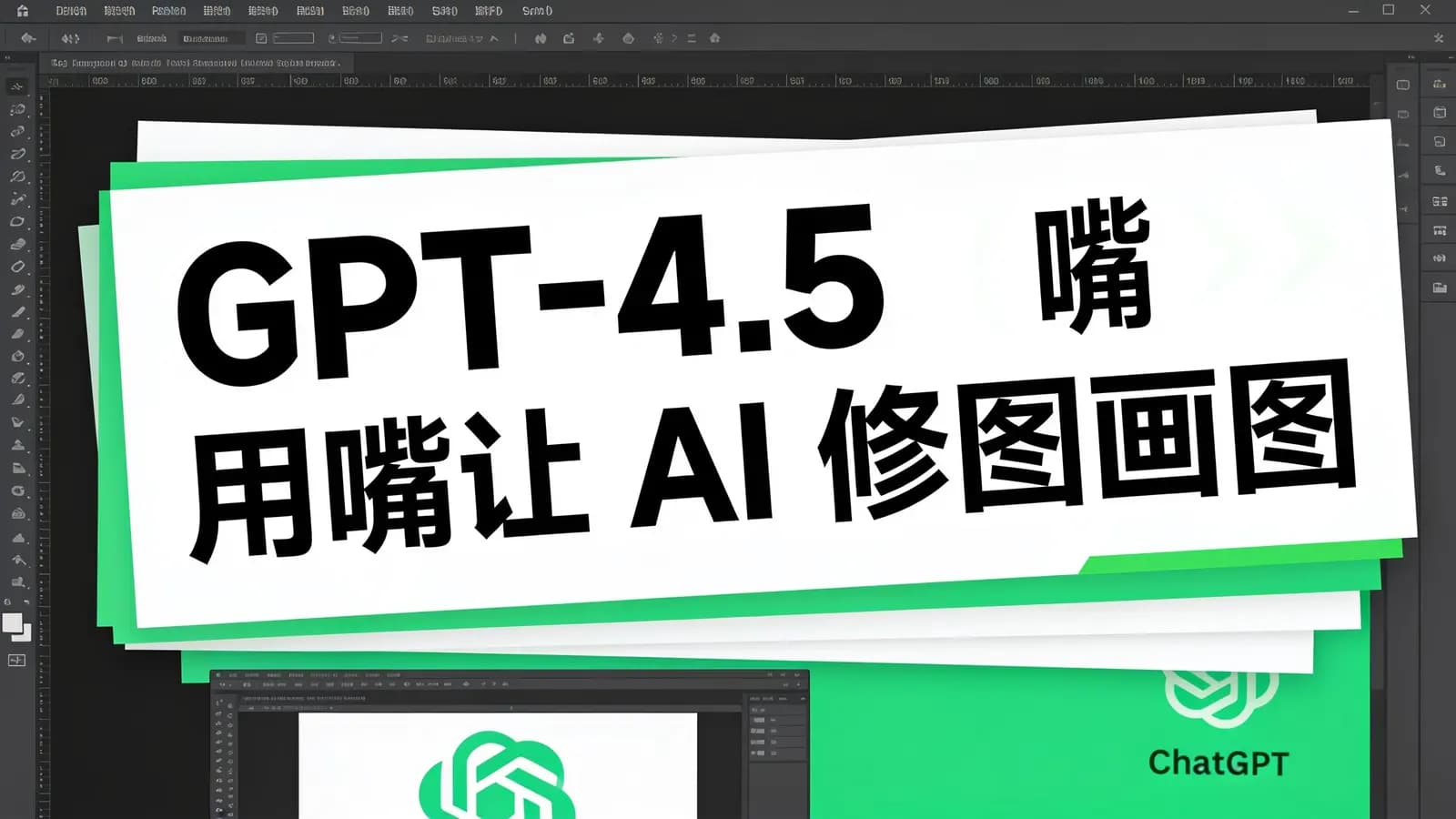
Task: Click the round blob-shaped icon in the options bar
Action: (628, 38)
